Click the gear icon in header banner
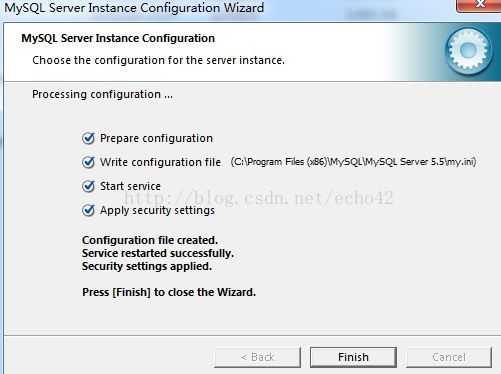Image resolution: width=501 pixels, height=374 pixels. pos(468,51)
